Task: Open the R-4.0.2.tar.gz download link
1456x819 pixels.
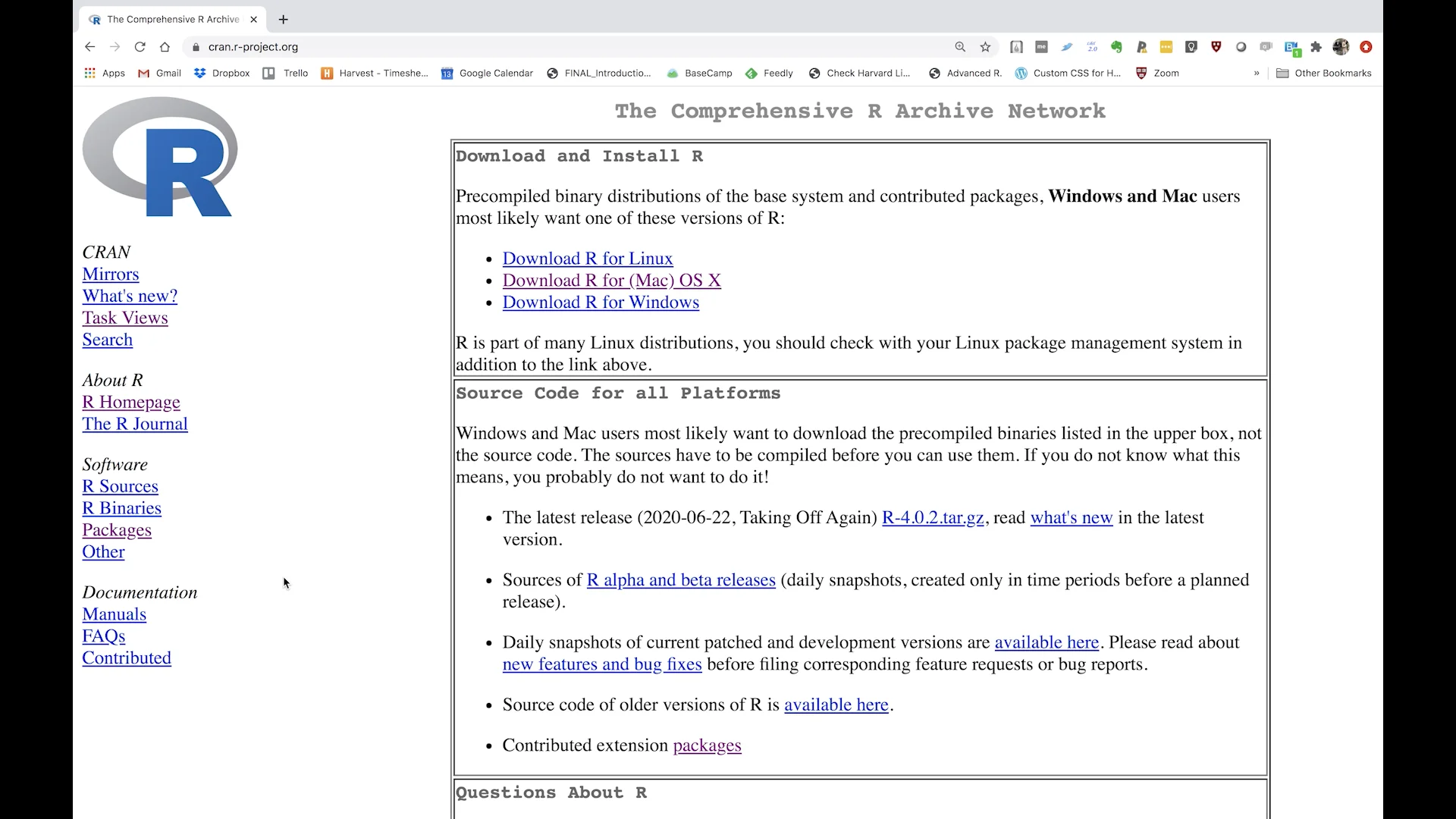Action: point(932,517)
